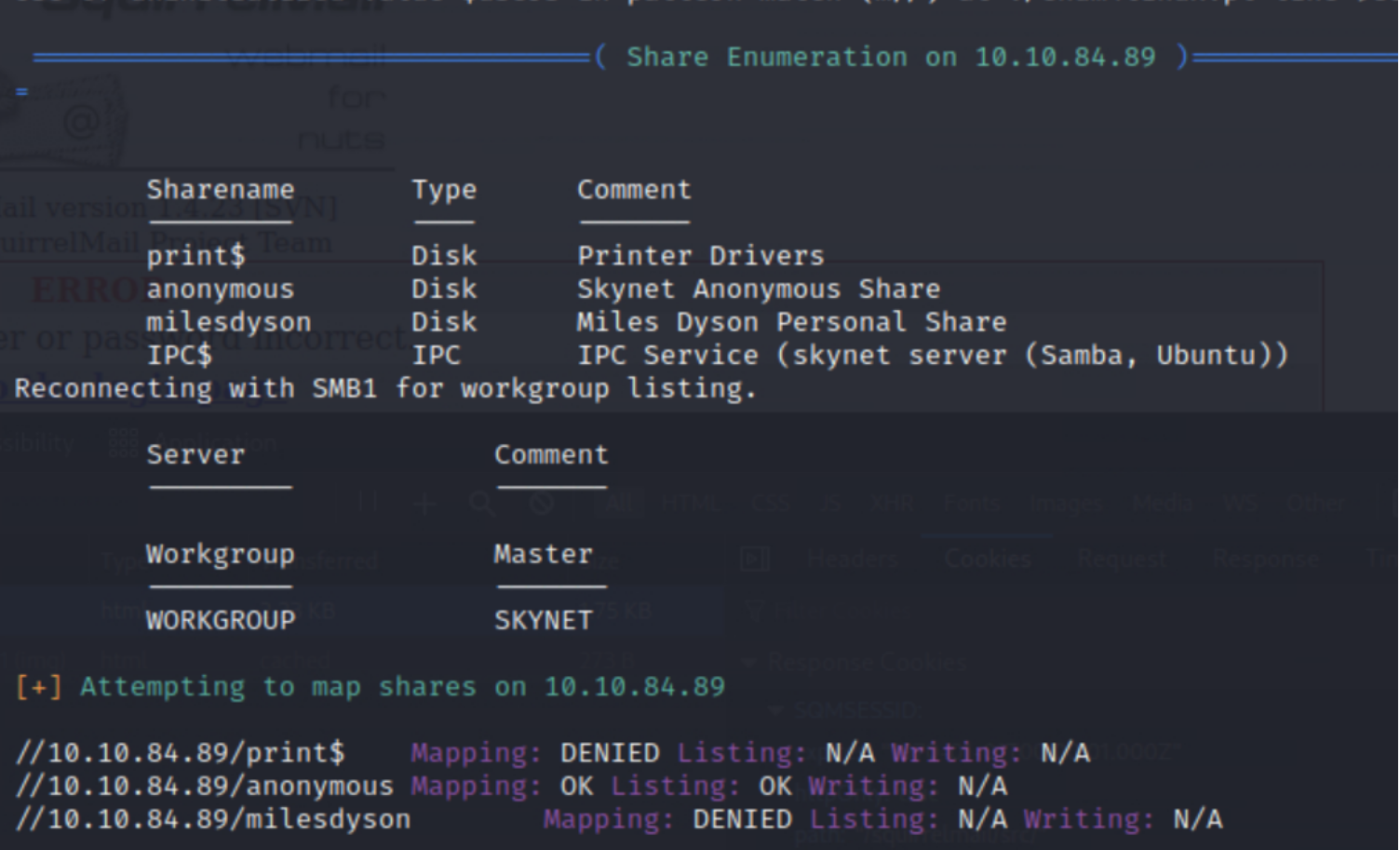Viewport: 1400px width, 850px height.
Task: Click the request blocking circle icon
Action: (542, 504)
